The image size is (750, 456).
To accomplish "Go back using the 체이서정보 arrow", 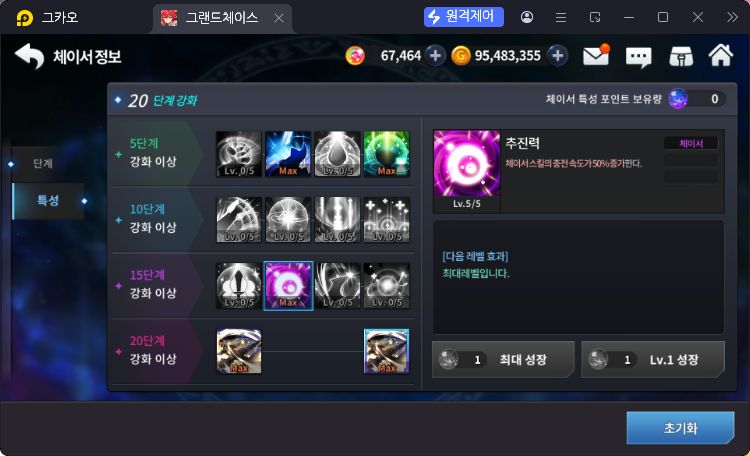I will 29,56.
